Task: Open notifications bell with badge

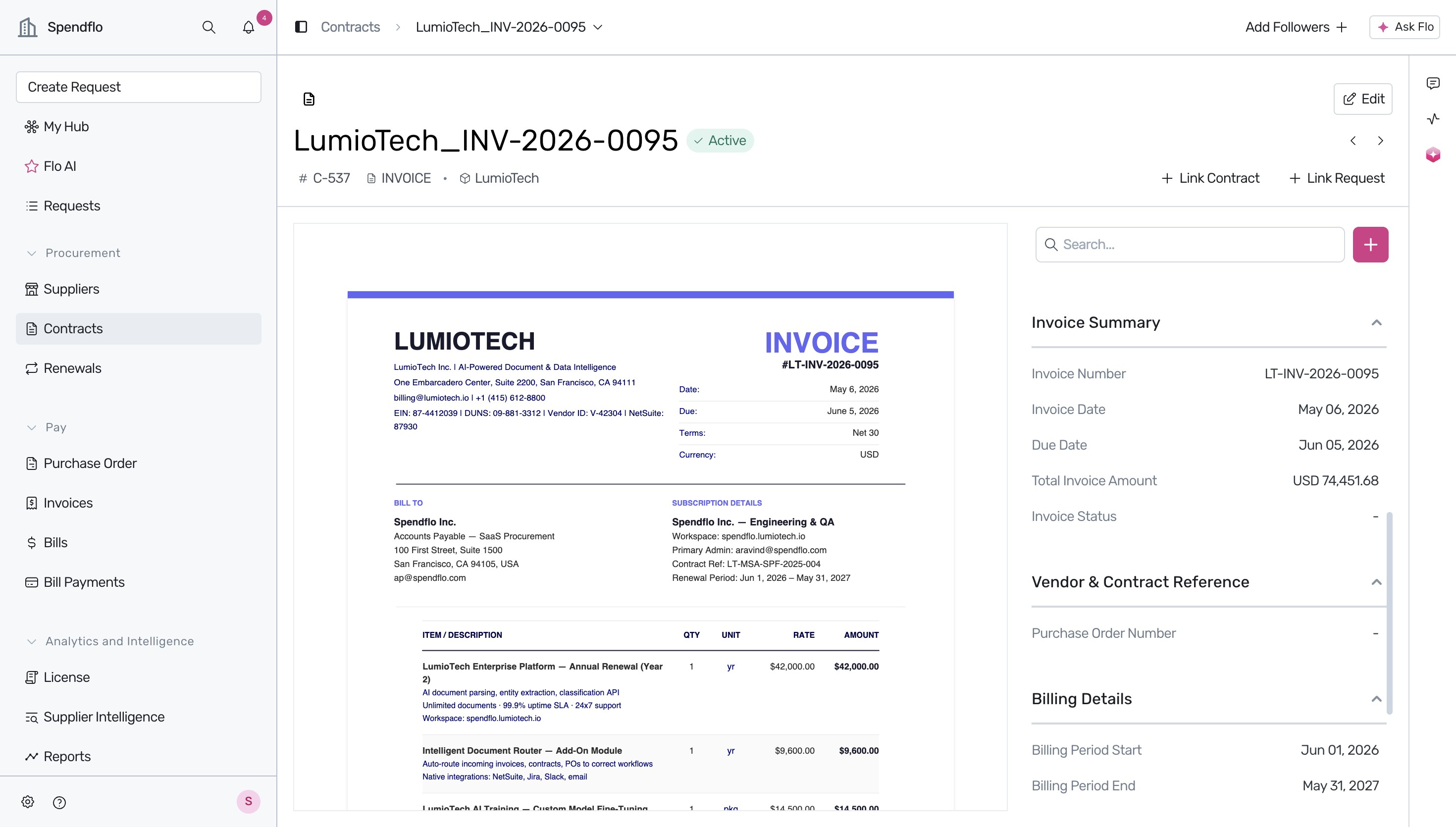Action: coord(248,27)
